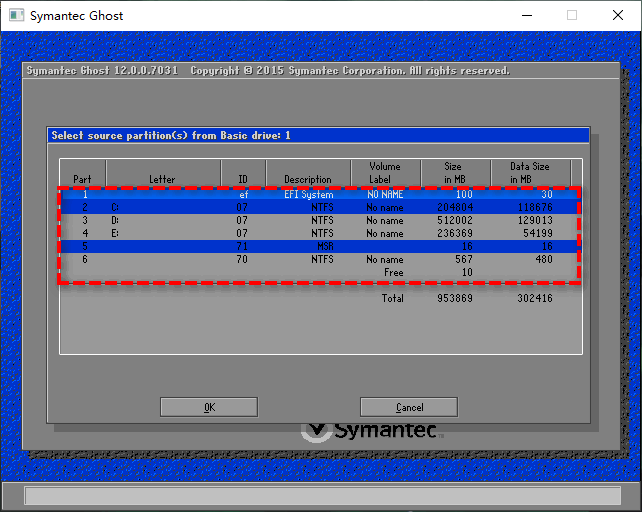This screenshot has width=642, height=512.
Task: Click the empty status bar at bottom
Action: click(320, 496)
